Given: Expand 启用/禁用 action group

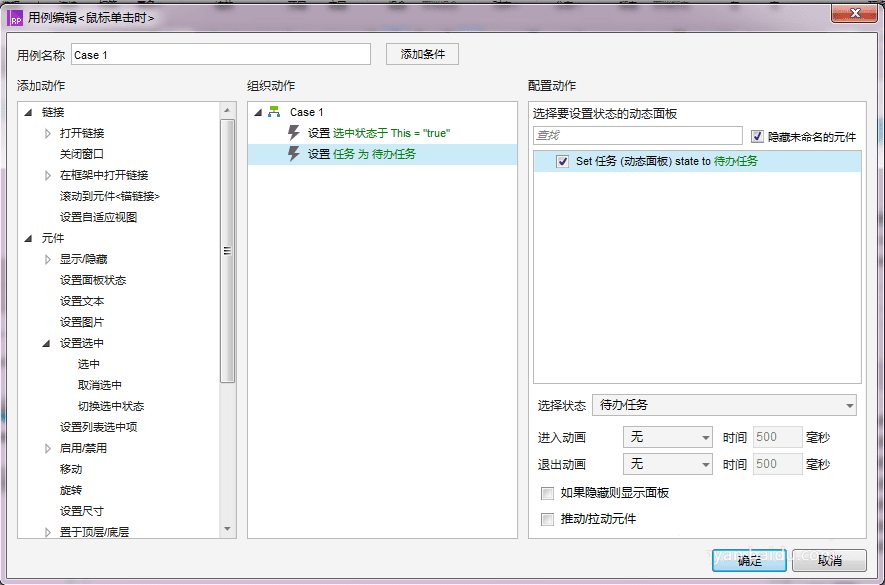Looking at the screenshot, I should (x=48, y=448).
